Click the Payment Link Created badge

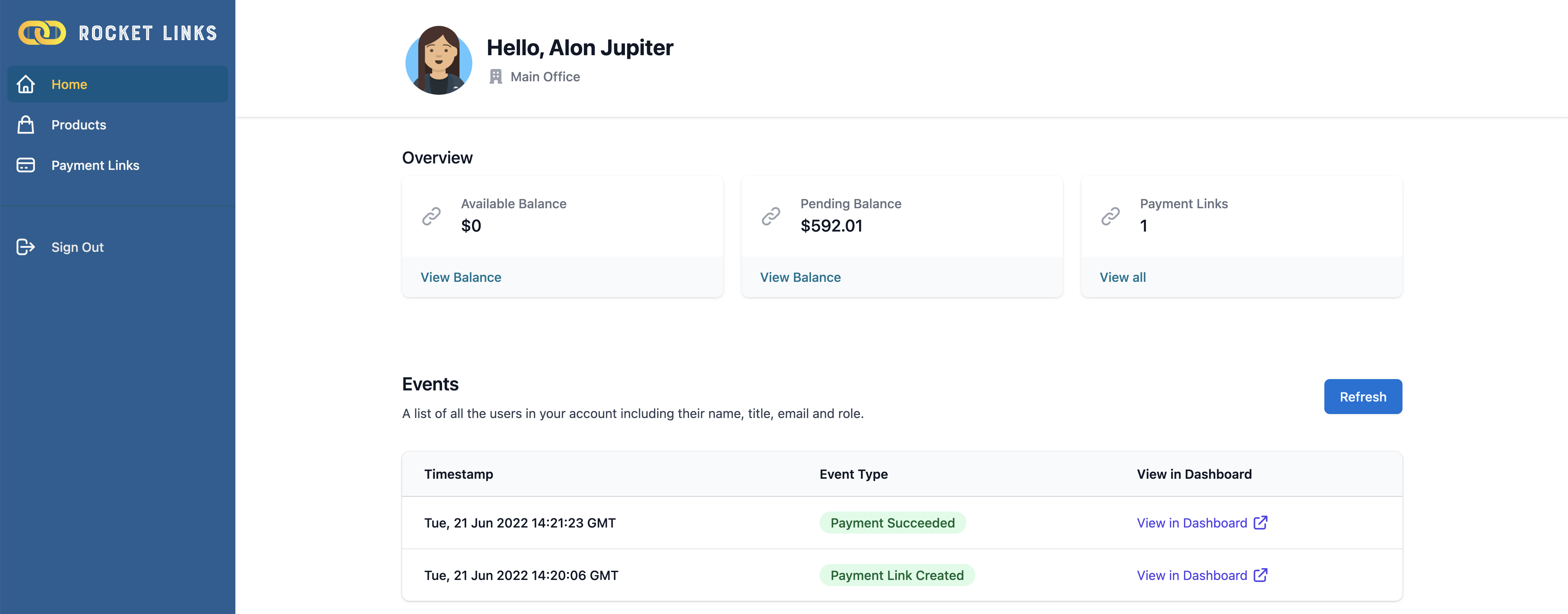coord(897,575)
